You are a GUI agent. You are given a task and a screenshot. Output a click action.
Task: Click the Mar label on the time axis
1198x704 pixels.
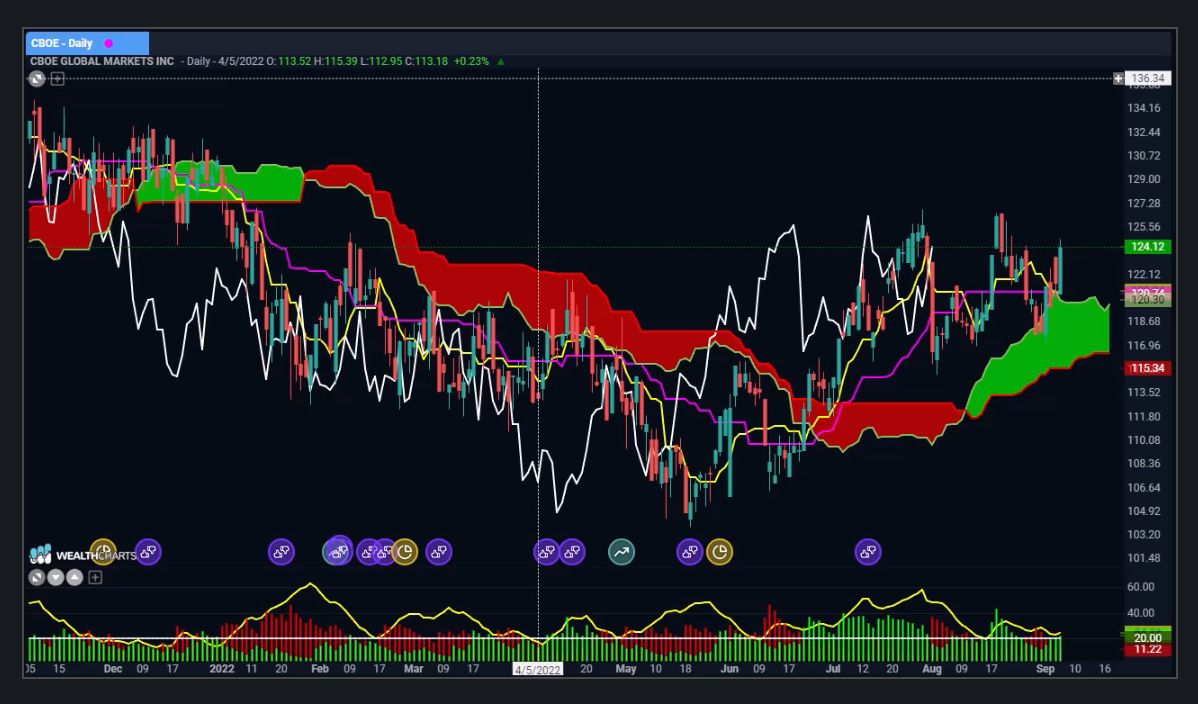pos(413,668)
